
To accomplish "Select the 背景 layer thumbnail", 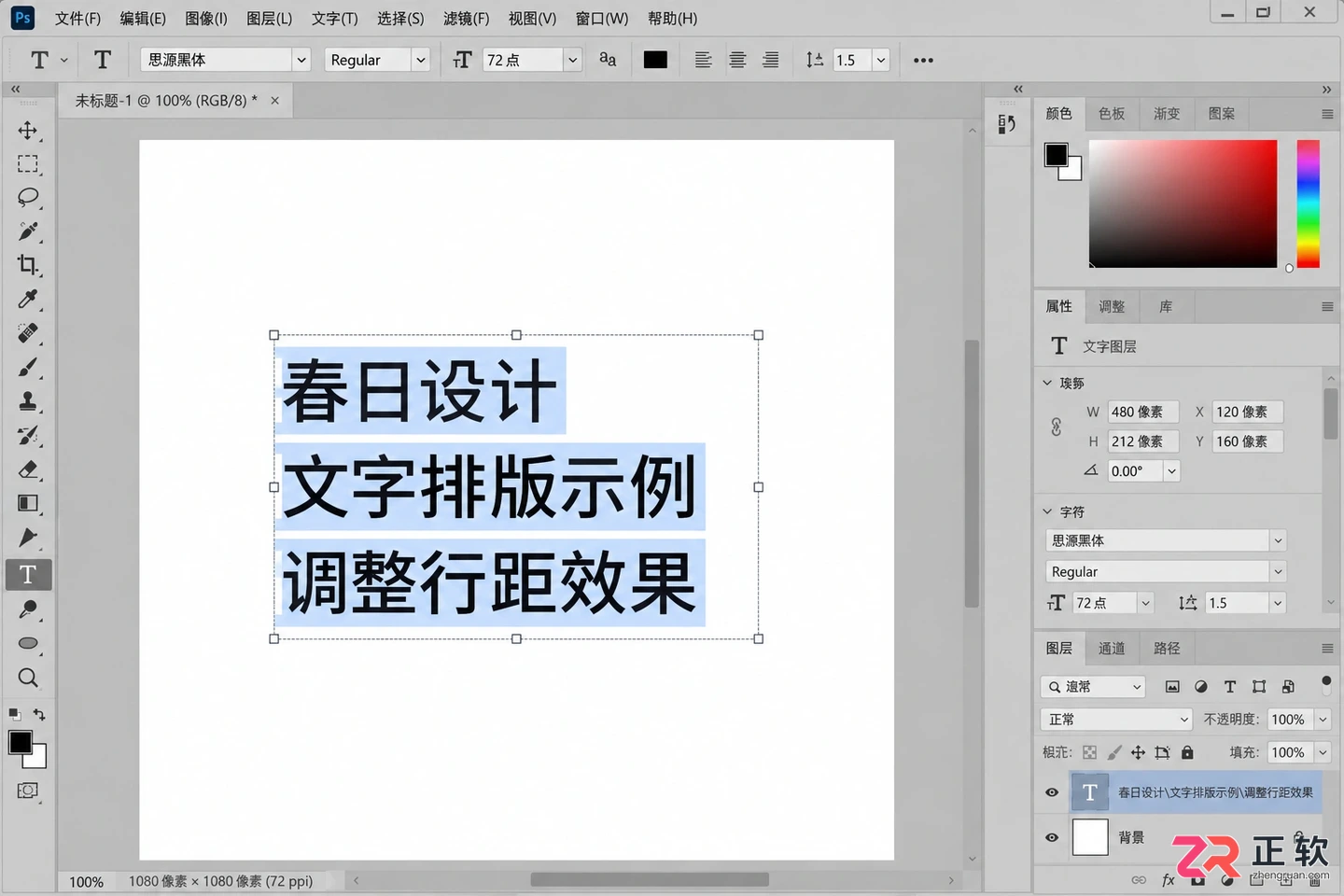I will [x=1090, y=837].
